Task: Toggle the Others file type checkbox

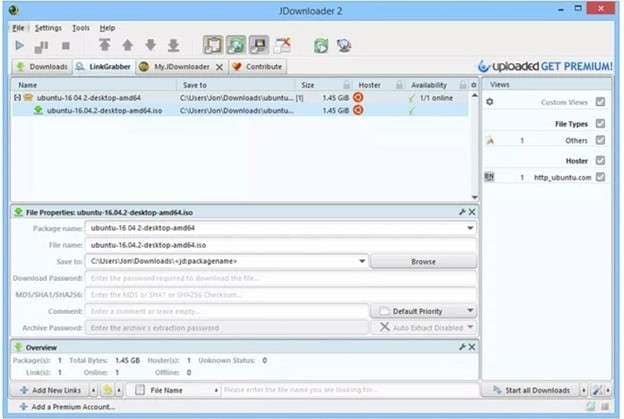Action: pyautogui.click(x=600, y=140)
